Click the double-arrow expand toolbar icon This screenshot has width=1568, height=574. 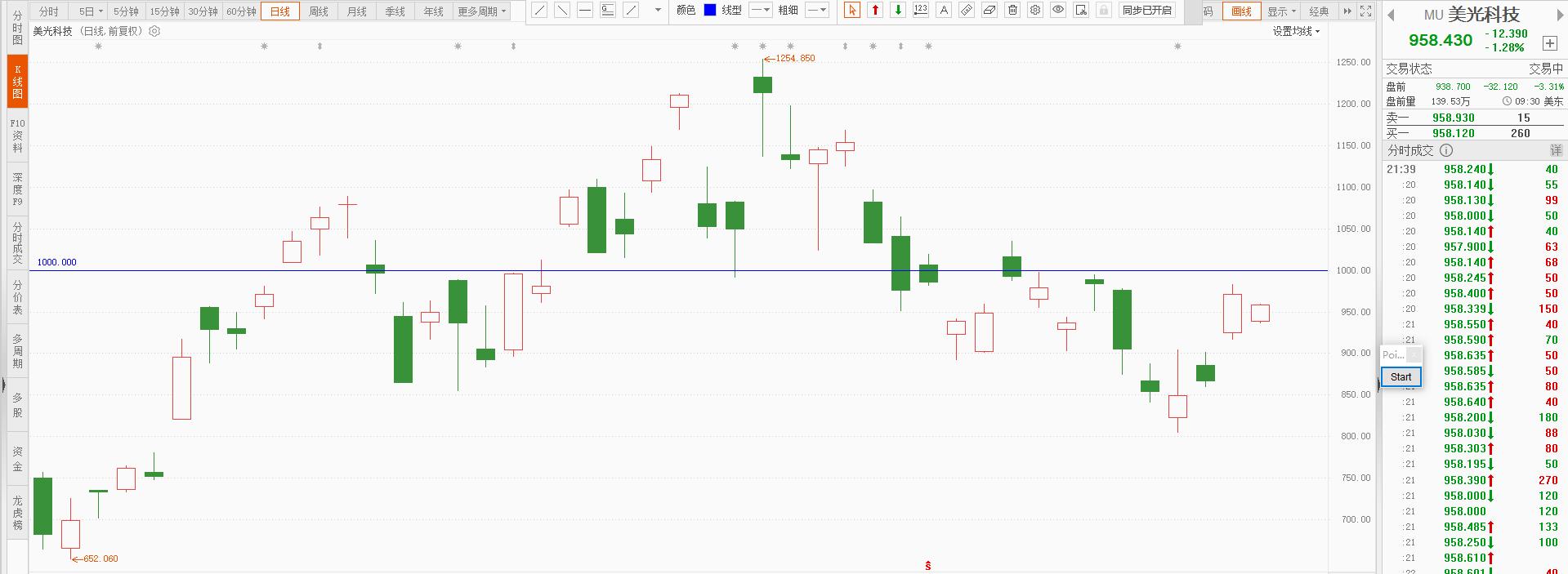(1347, 11)
